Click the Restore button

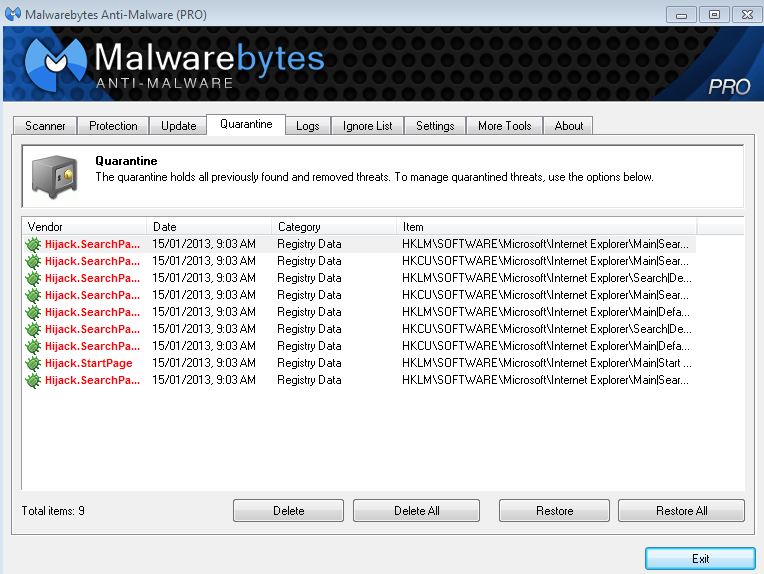(x=554, y=511)
